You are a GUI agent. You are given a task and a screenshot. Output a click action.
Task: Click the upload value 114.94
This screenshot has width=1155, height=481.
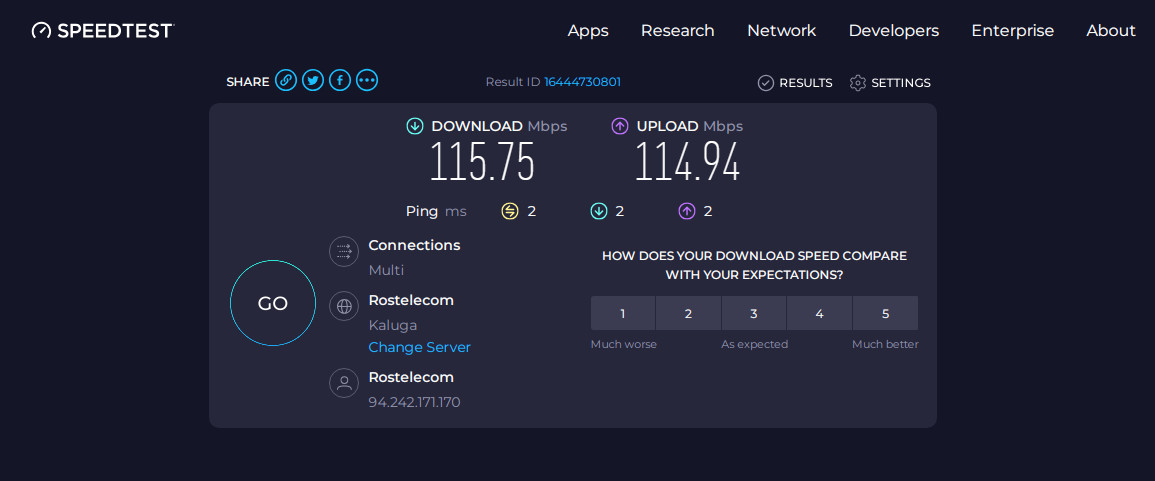point(687,162)
